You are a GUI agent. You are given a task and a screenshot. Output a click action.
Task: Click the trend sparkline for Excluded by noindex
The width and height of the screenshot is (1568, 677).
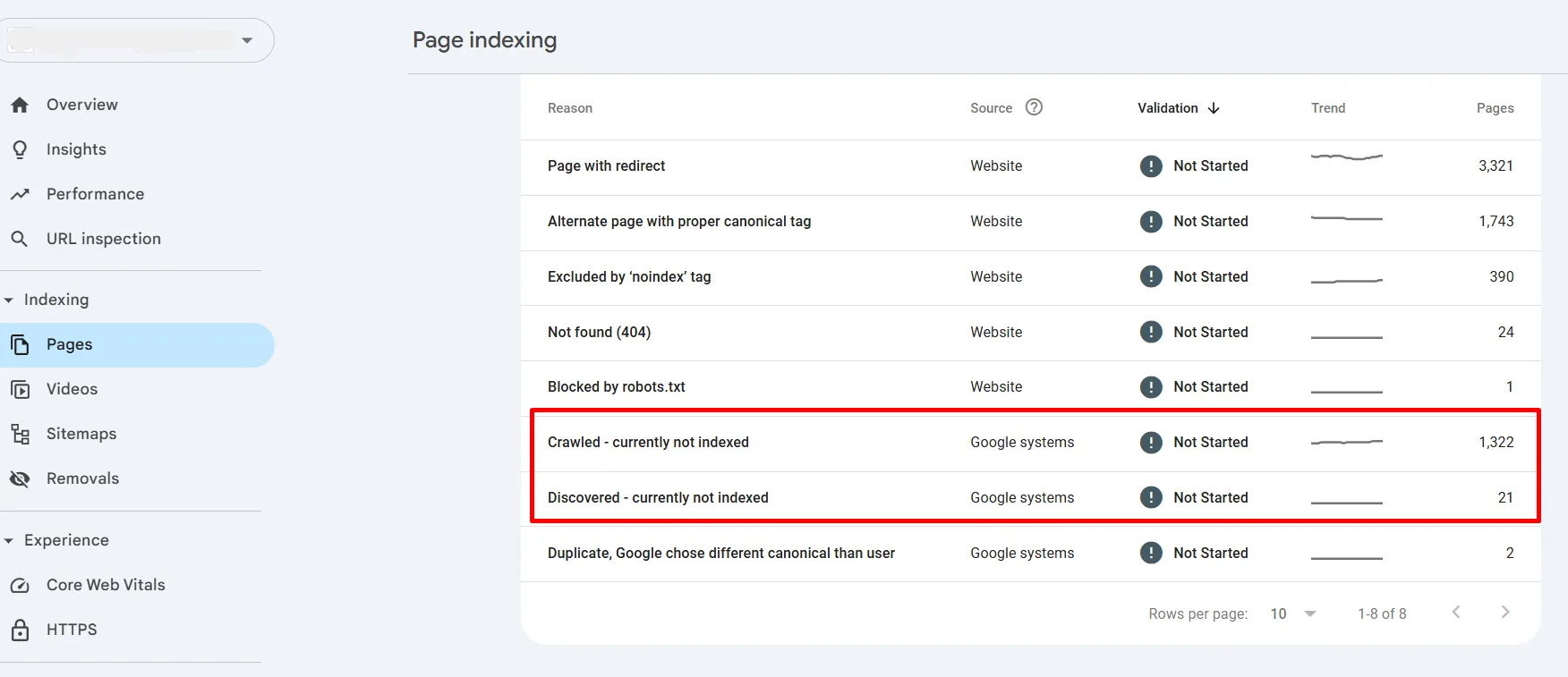1347,281
